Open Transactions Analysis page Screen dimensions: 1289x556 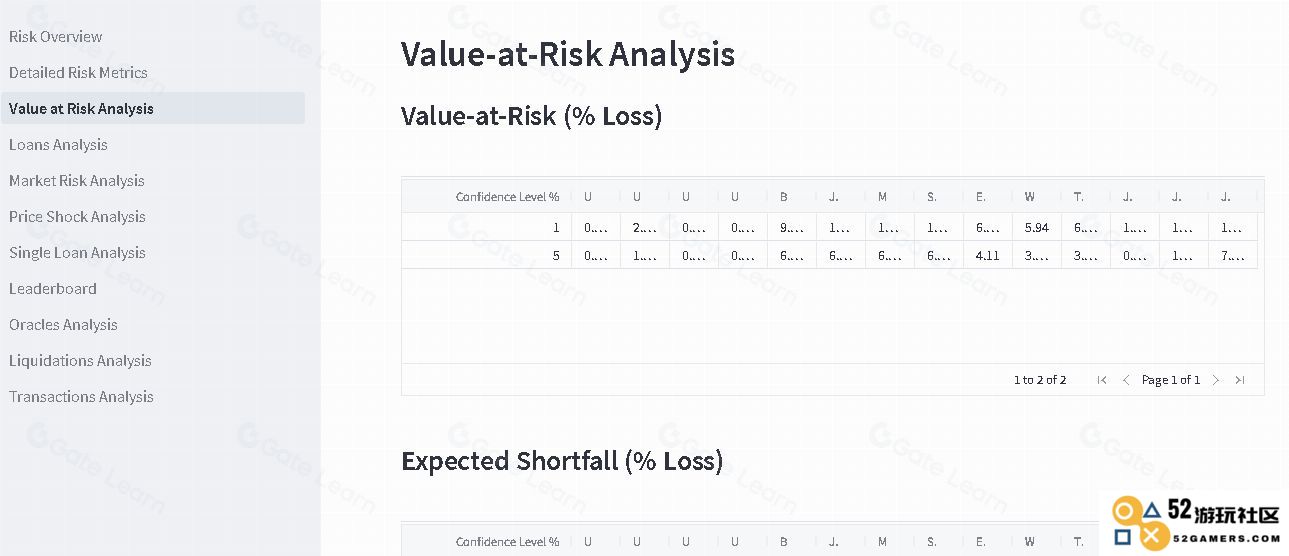tap(81, 397)
